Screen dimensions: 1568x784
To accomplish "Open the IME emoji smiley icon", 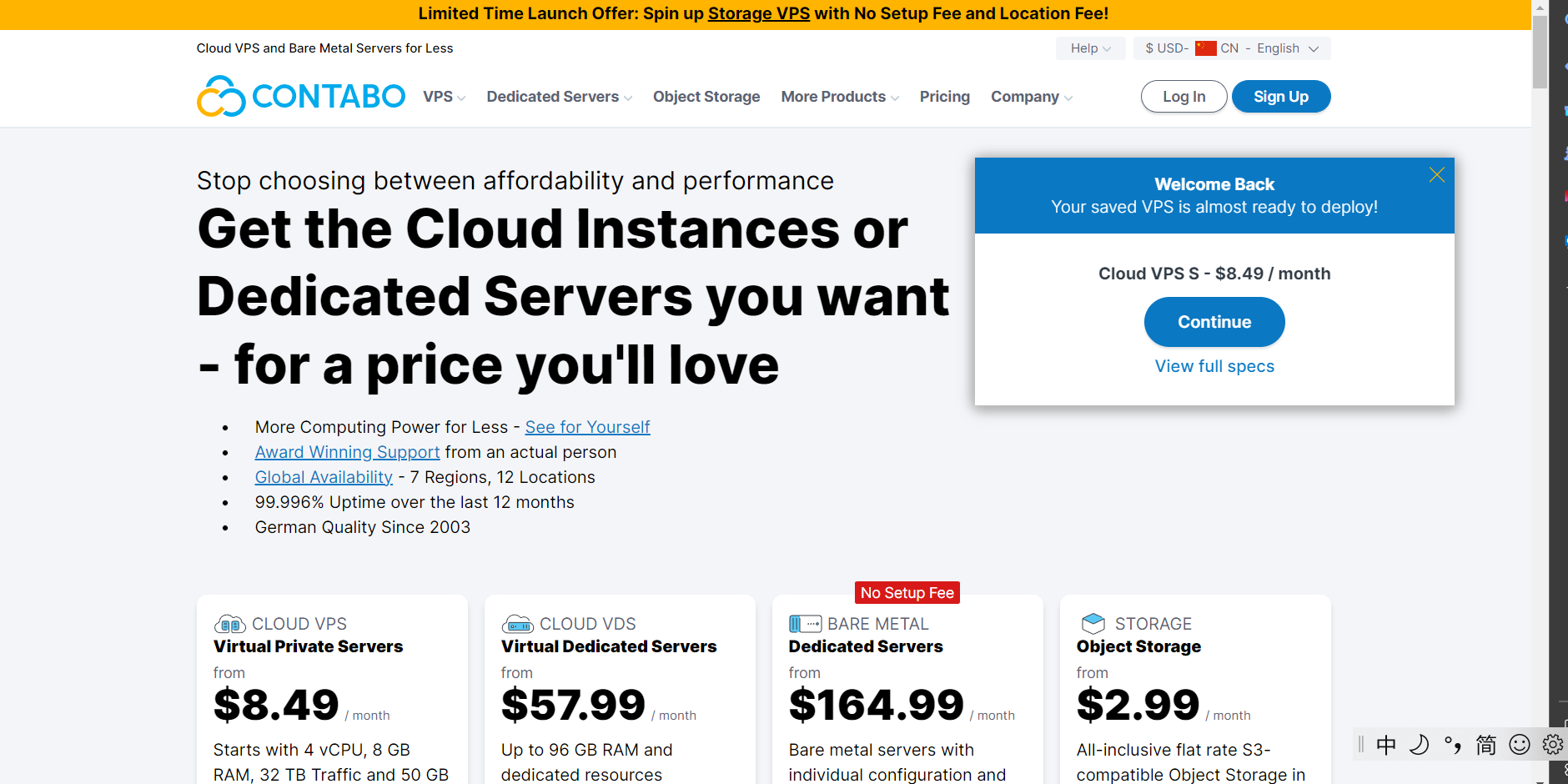I will pos(1520,745).
